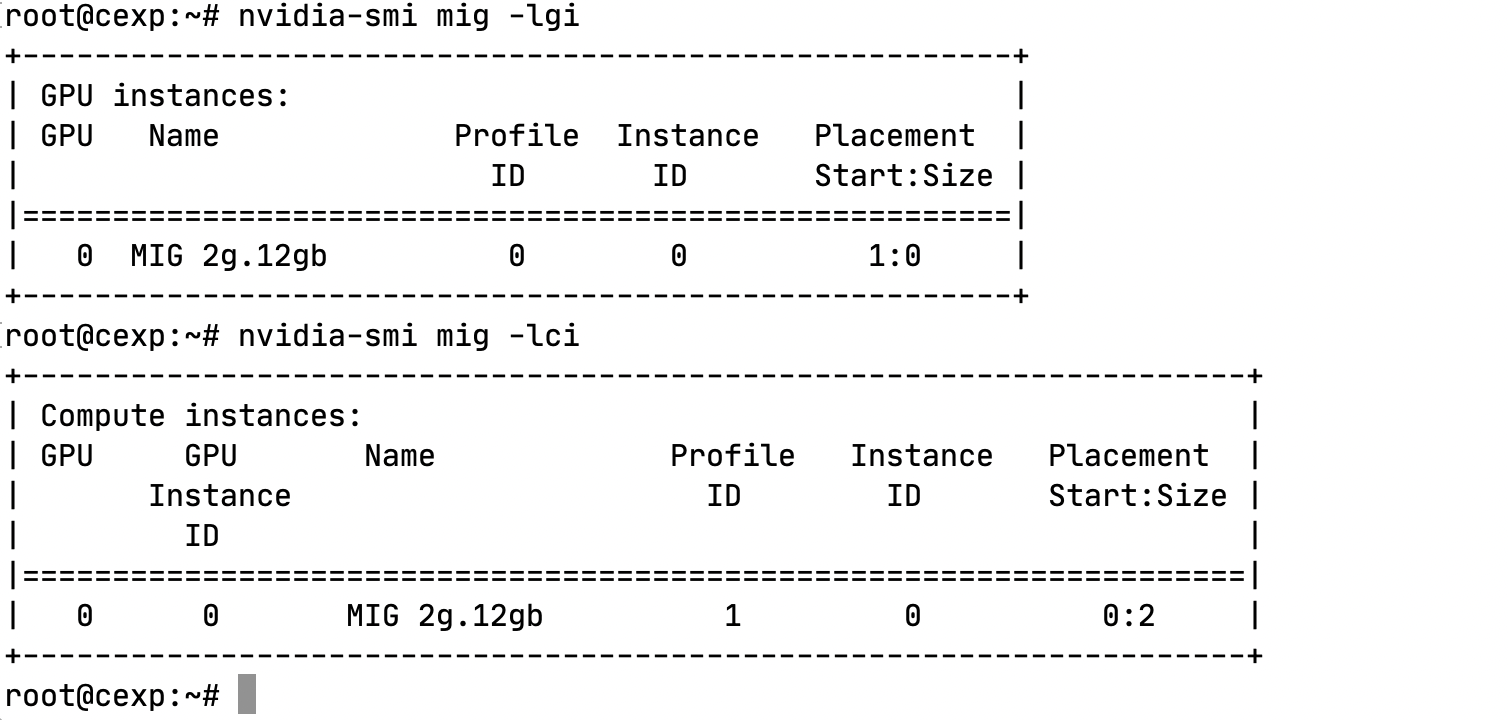The height and width of the screenshot is (720, 1508).
Task: Click the 'Compute instances:' heading
Action: (201, 416)
